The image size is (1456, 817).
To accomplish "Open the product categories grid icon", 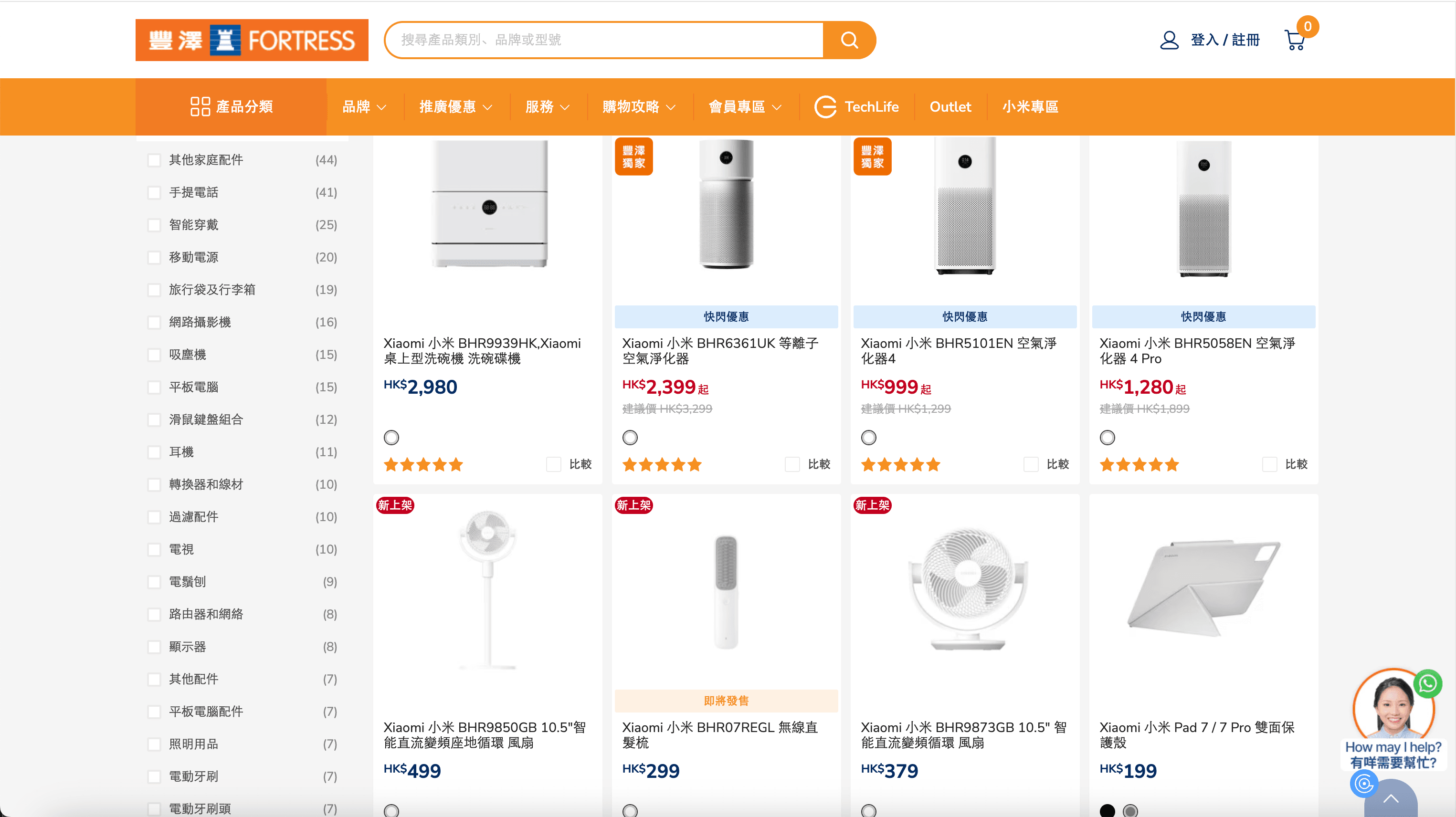I will 200,107.
